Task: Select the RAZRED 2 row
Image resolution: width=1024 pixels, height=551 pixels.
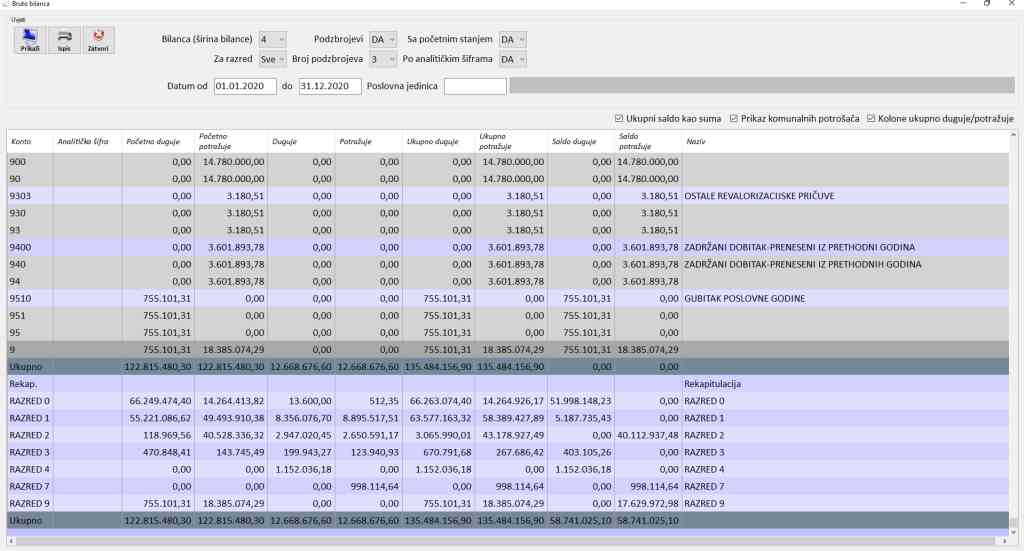Action: [x=30, y=435]
